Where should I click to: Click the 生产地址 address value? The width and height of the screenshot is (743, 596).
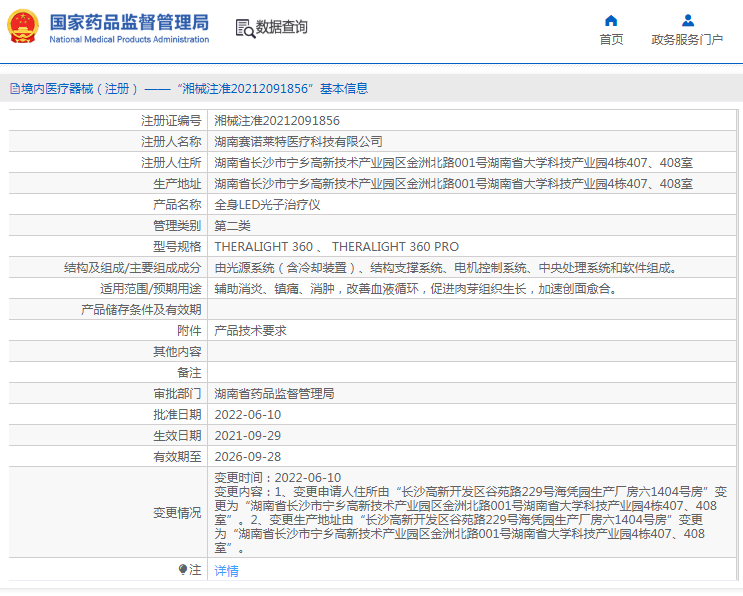coord(453,184)
